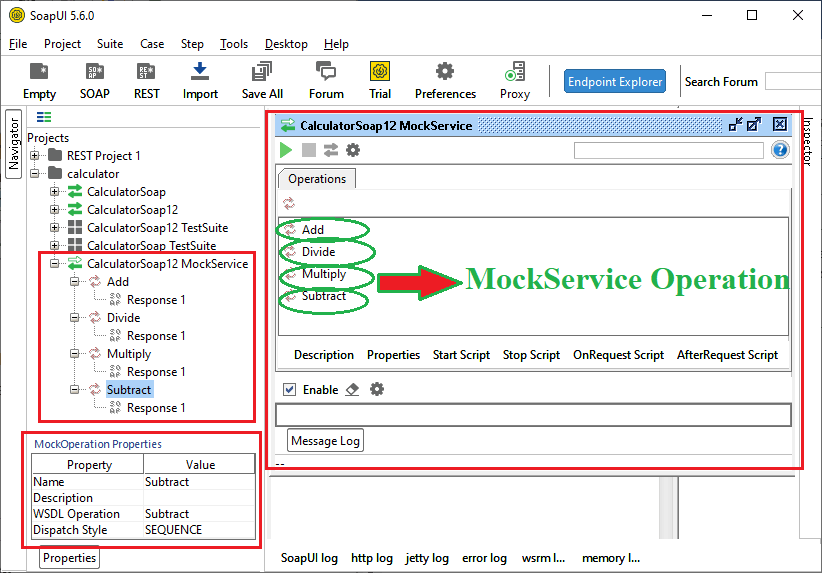This screenshot has width=822, height=573.
Task: Click the mock service endpoint text field
Action: pos(668,150)
